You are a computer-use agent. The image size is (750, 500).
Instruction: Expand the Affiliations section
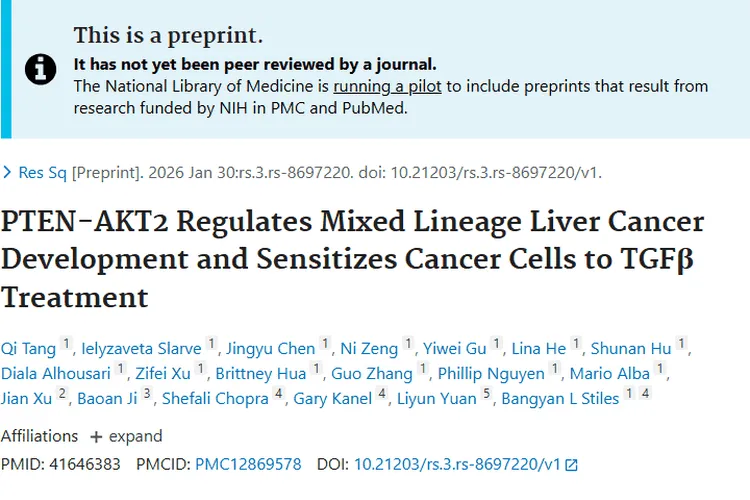[x=126, y=436]
